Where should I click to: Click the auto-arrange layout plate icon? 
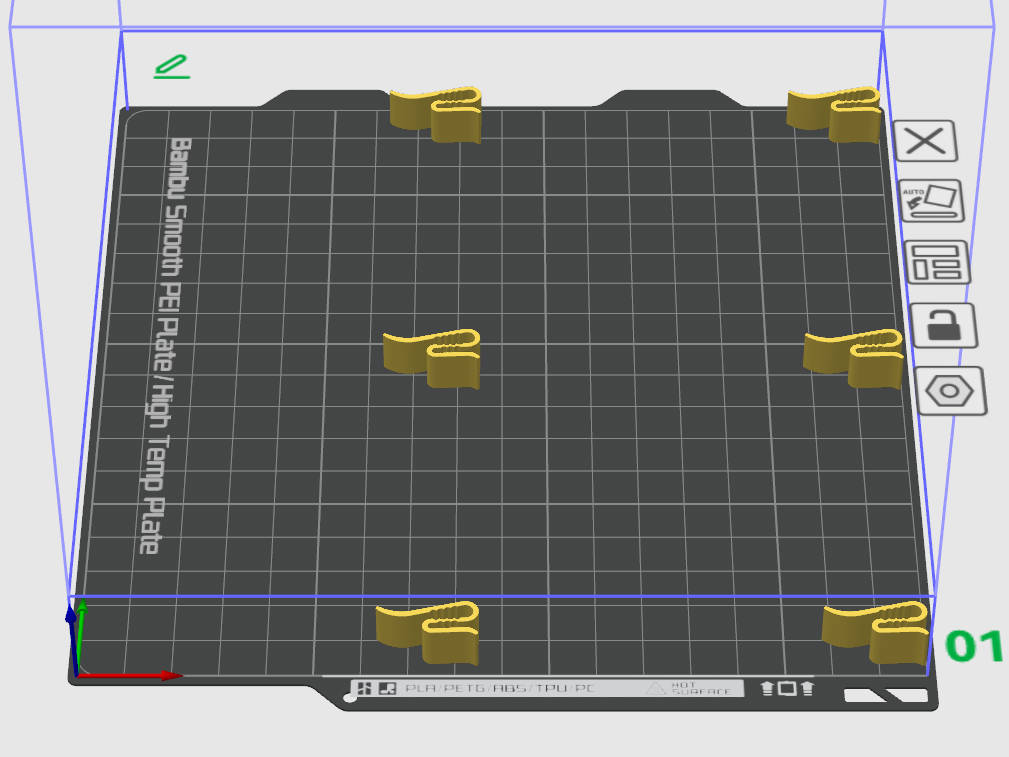click(937, 262)
